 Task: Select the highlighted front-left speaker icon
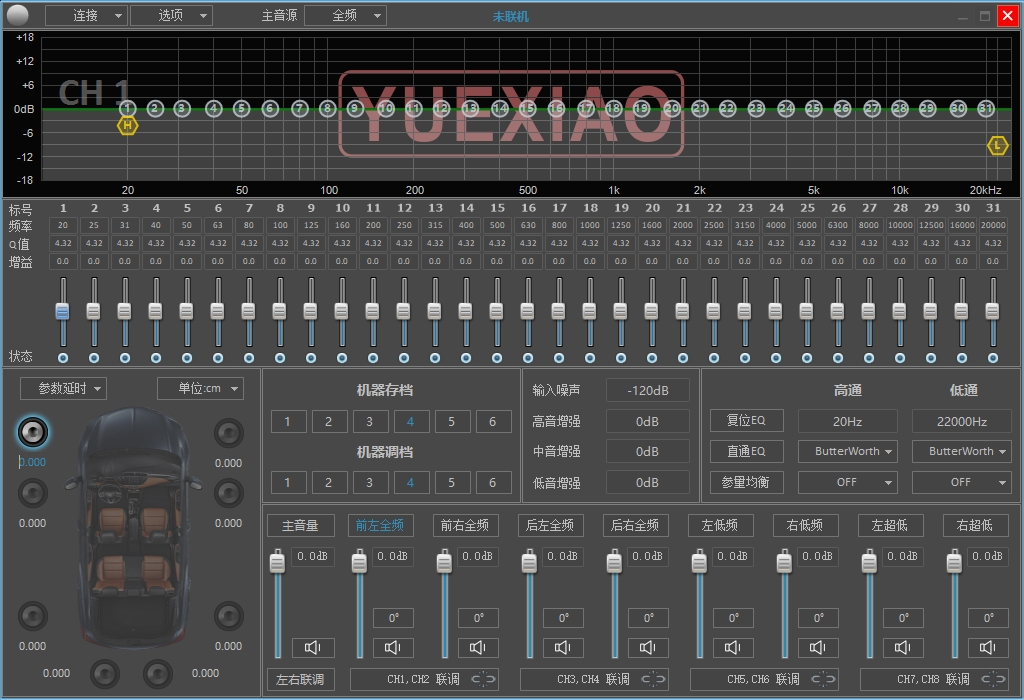pos(32,432)
